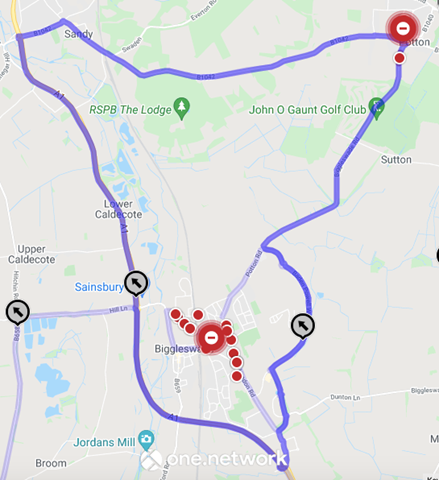Click the large road closure icon in Biggleswade
This screenshot has width=439, height=480.
pyautogui.click(x=211, y=338)
